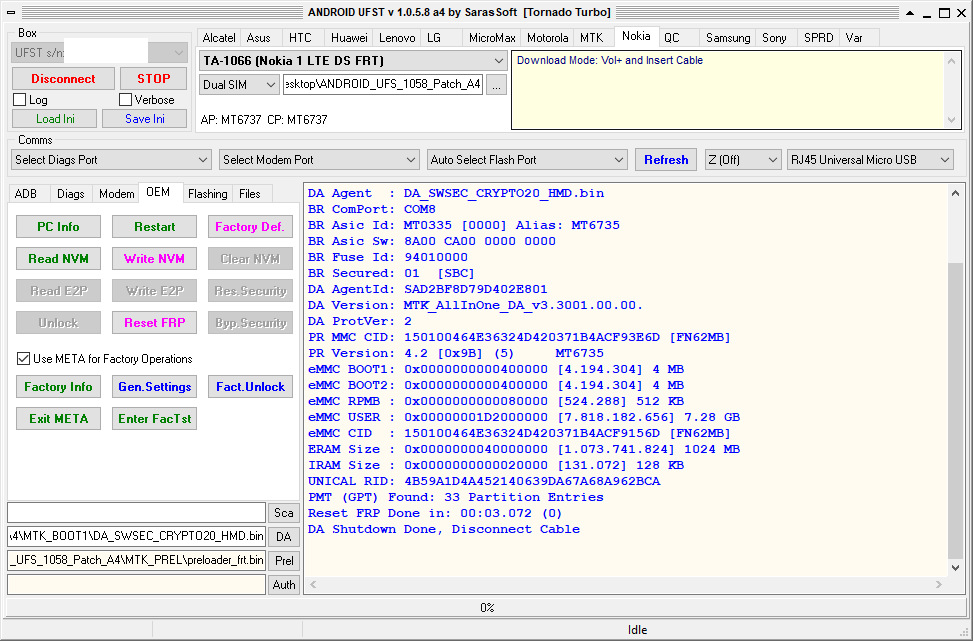Click the firmware path input field

point(383,85)
